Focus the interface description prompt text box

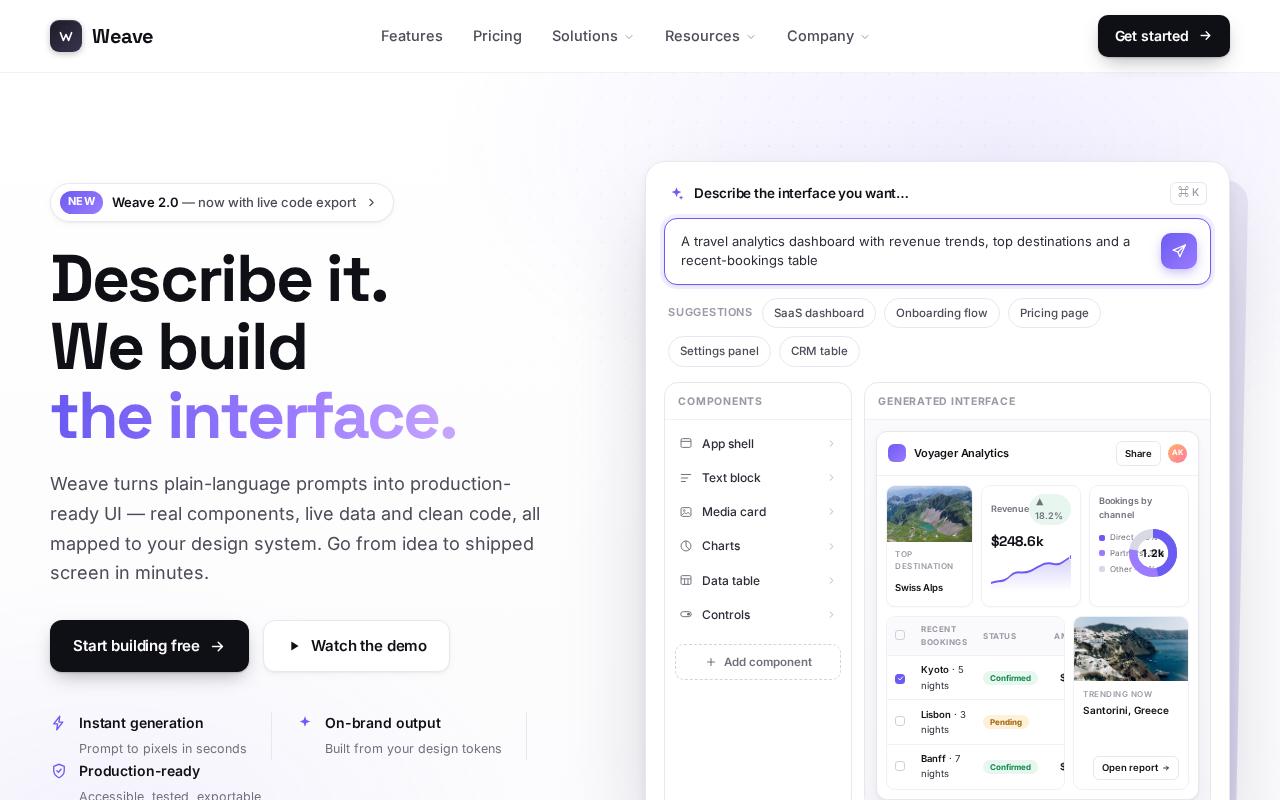pos(937,251)
